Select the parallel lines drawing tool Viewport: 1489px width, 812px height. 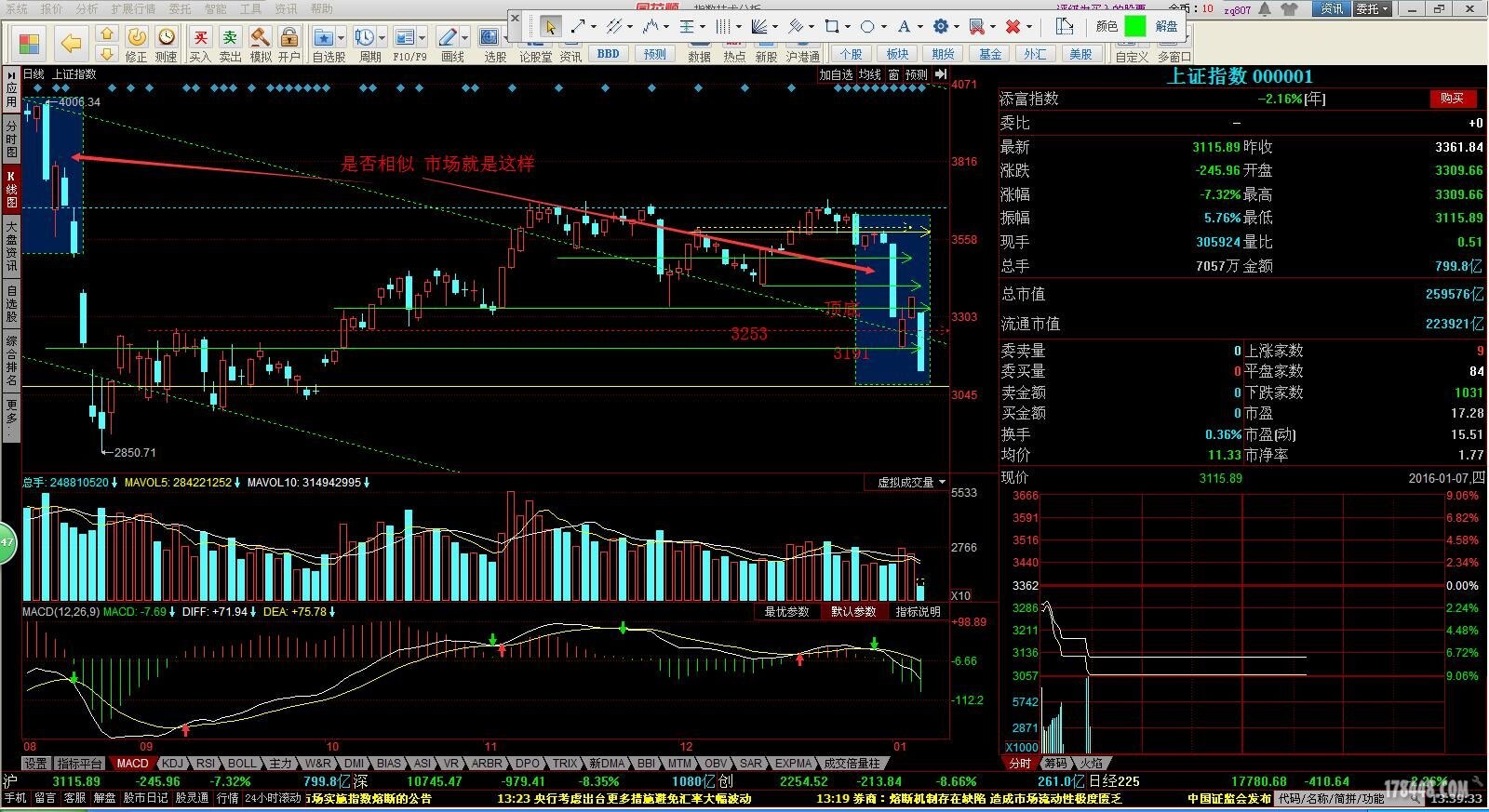pos(613,26)
